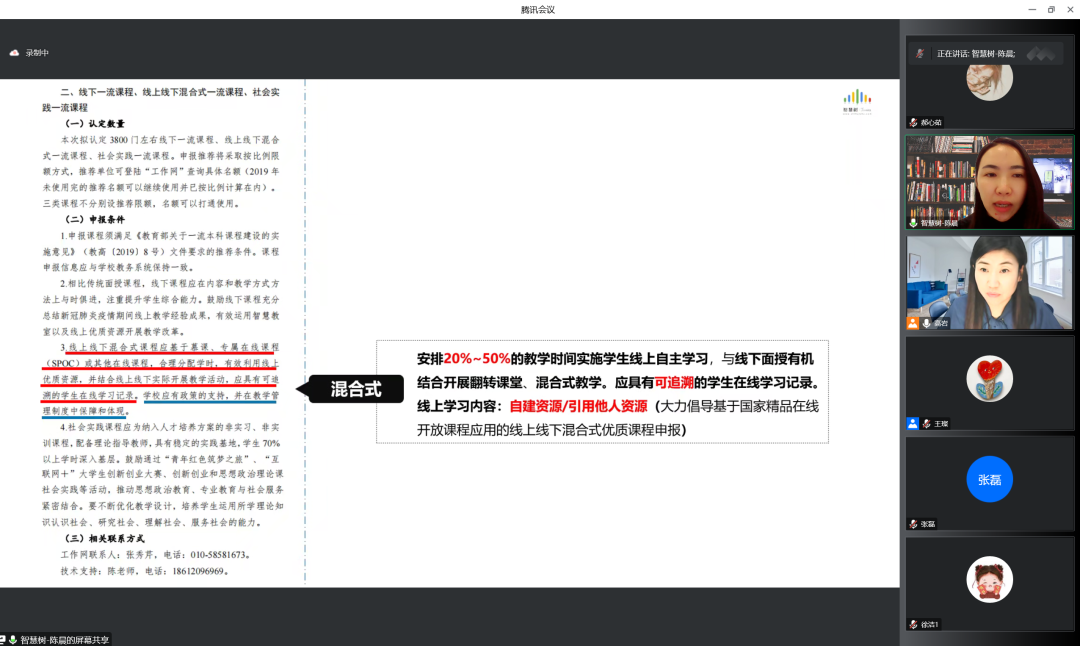Image resolution: width=1080 pixels, height=646 pixels.
Task: Click 王琛's muted microphone icon
Action: [x=927, y=423]
